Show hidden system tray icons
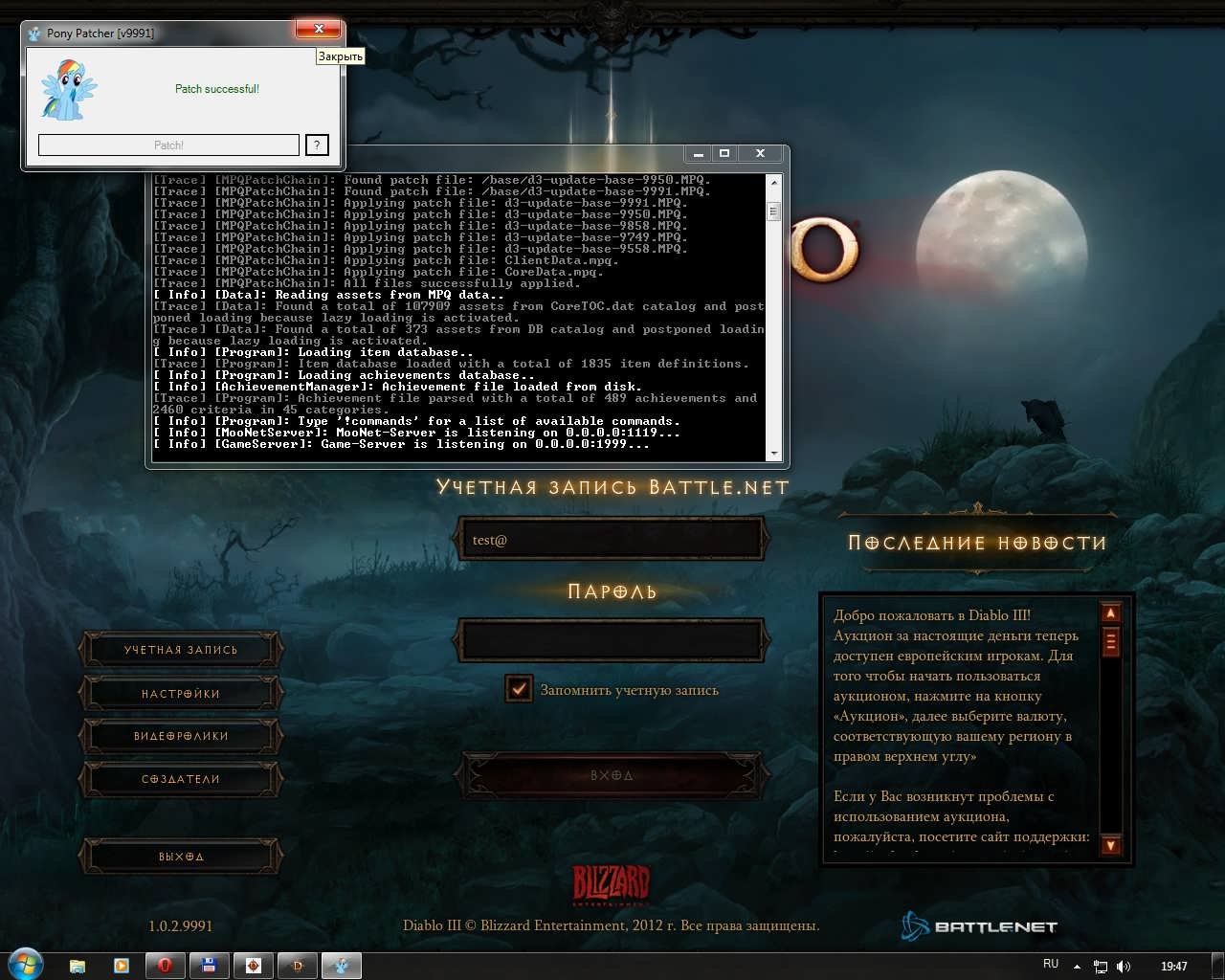This screenshot has width=1225, height=980. pyautogui.click(x=1077, y=967)
